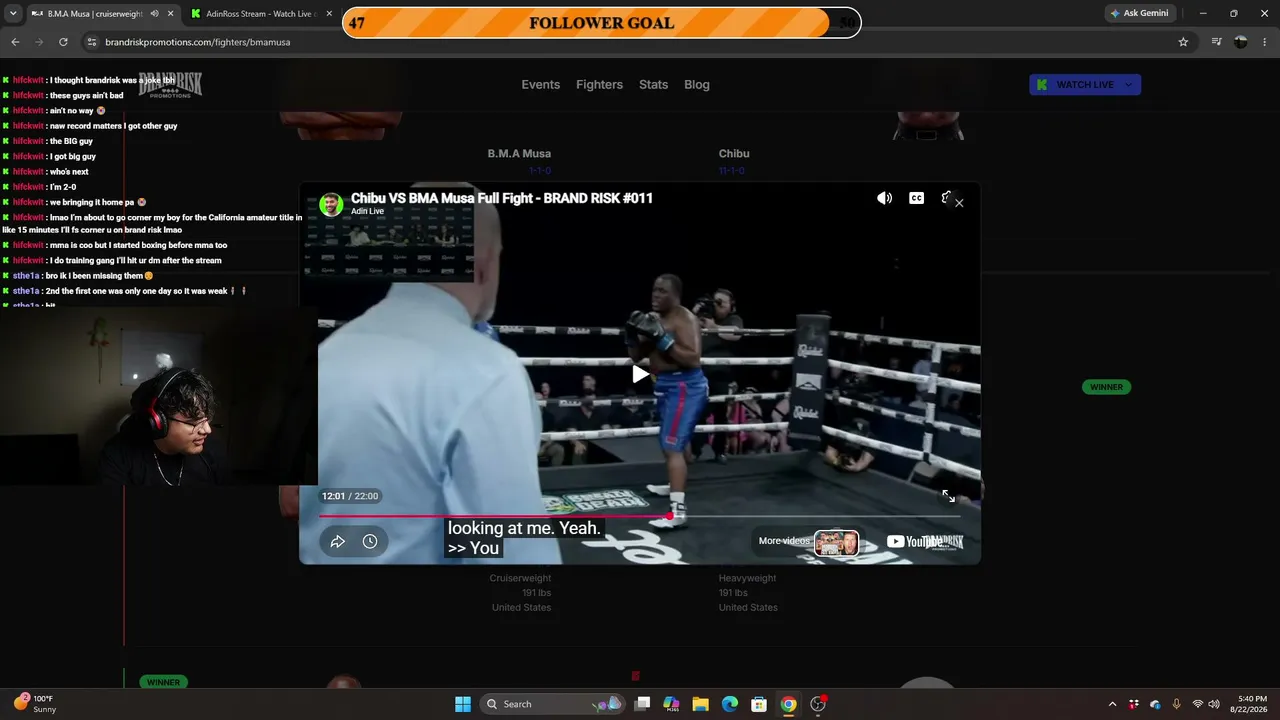Open Ask Gemini
The width and height of the screenshot is (1280, 720).
tap(1139, 13)
